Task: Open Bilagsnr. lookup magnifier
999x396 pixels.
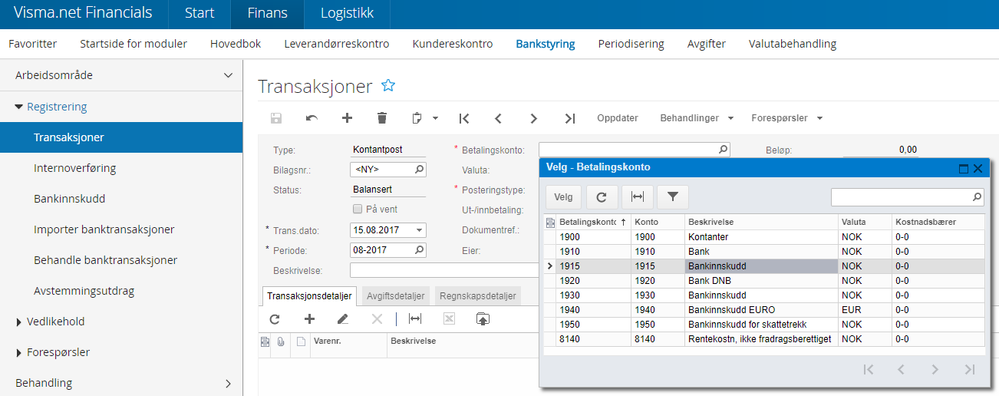Action: coord(419,170)
